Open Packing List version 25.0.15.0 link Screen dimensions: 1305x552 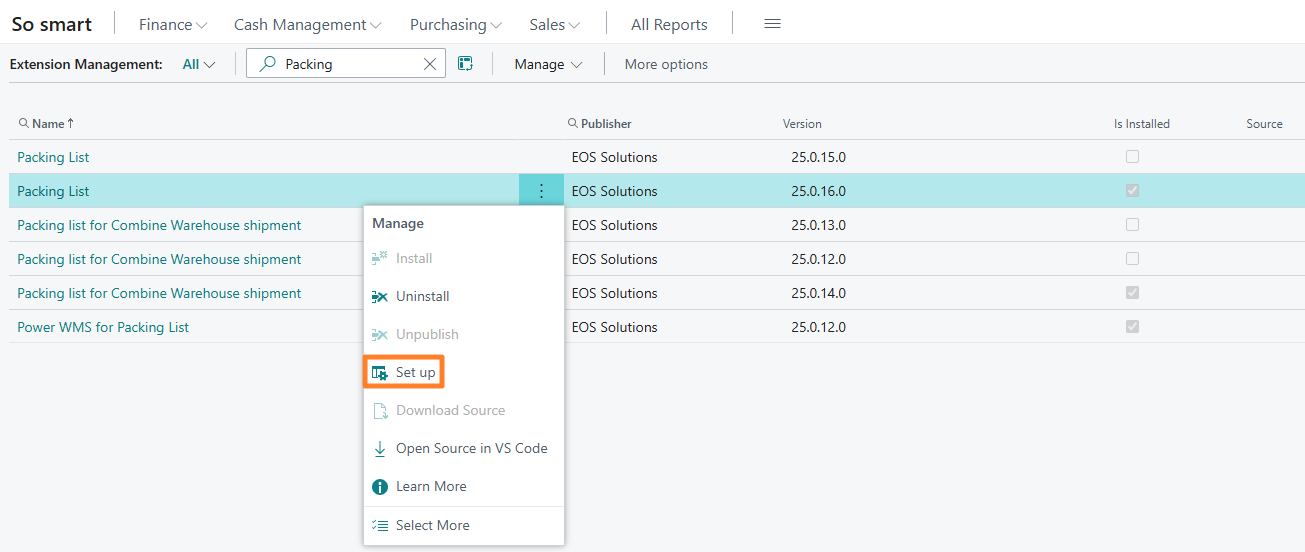pos(53,157)
